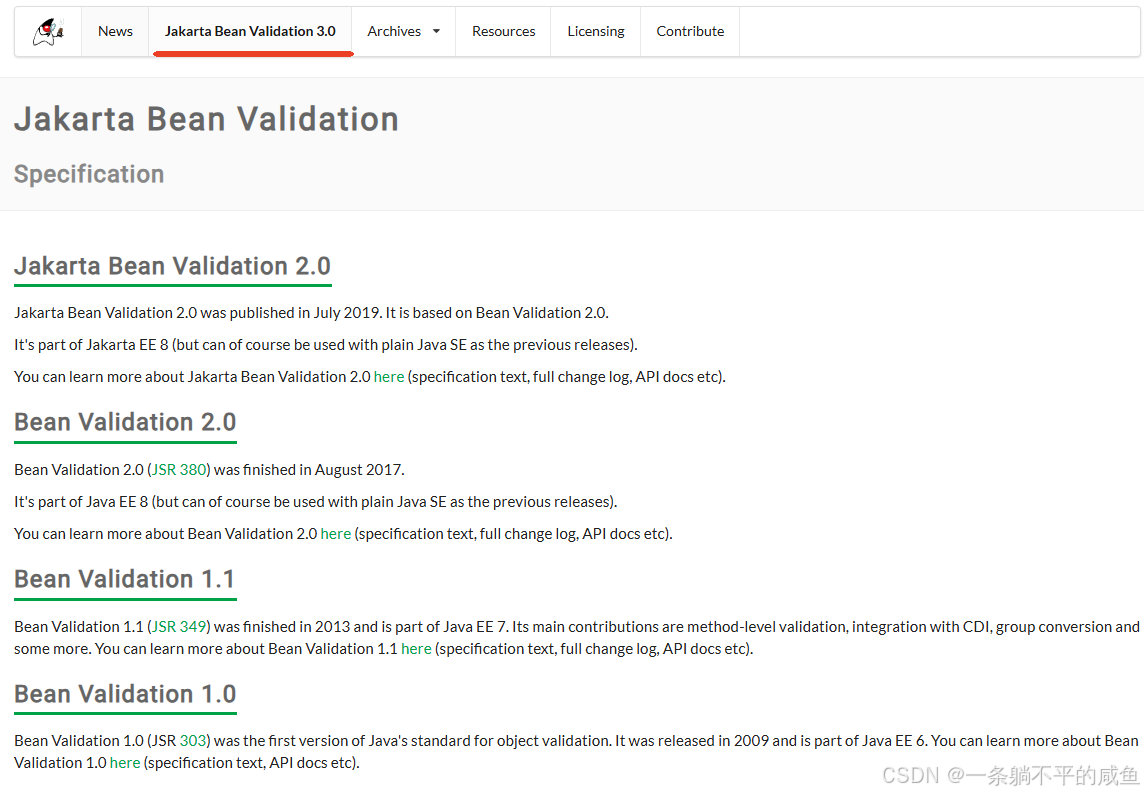Follow 'here' link for Jakarta Bean Validation 2.0
Image resolution: width=1144 pixels, height=795 pixels.
[x=389, y=377]
